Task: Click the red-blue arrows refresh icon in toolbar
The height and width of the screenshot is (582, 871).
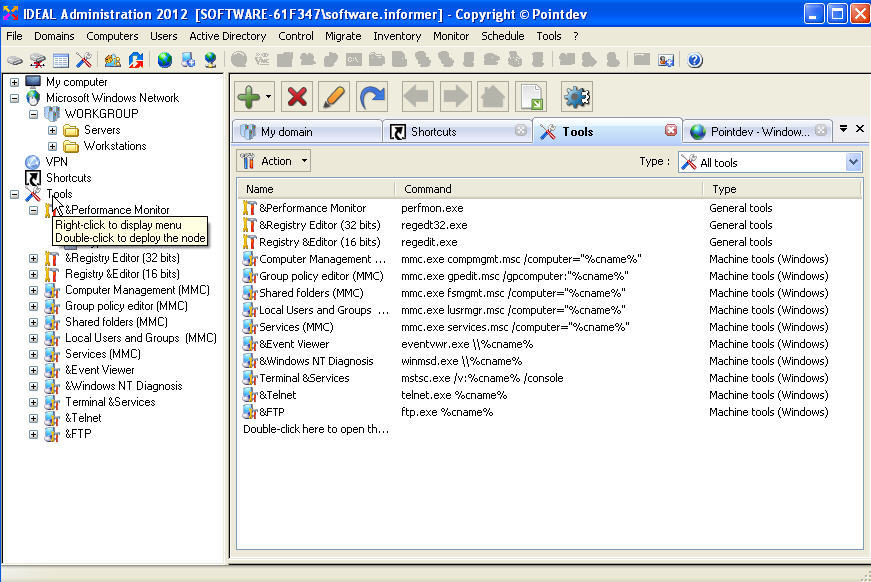Action: point(136,60)
